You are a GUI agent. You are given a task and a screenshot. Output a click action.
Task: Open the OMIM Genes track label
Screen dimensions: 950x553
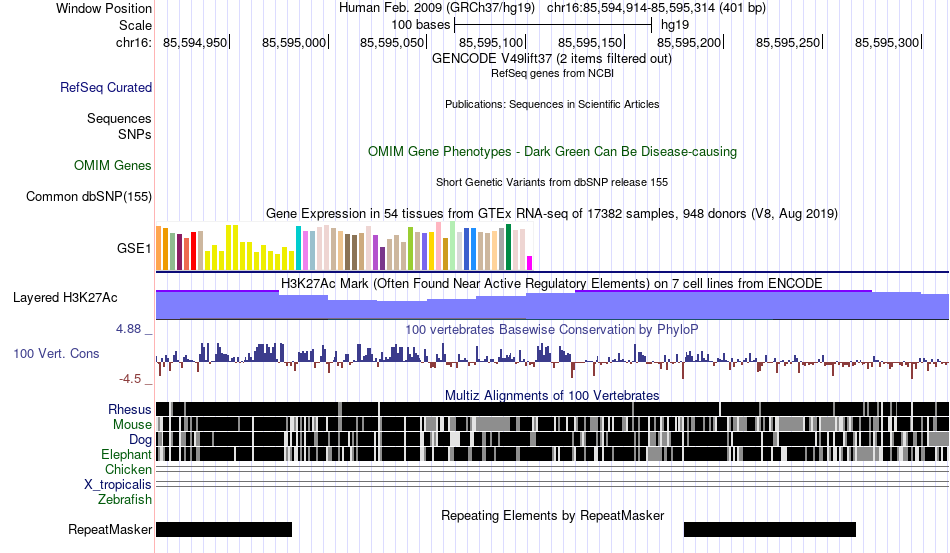[113, 165]
